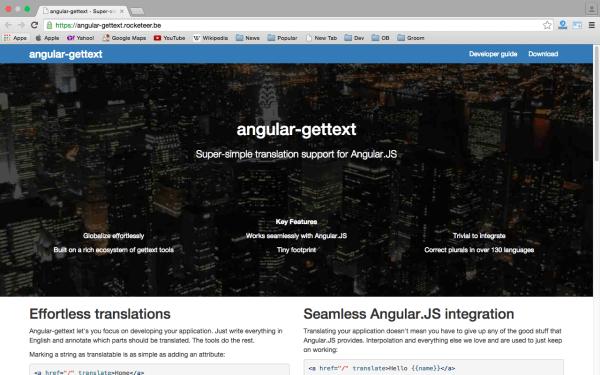600x375 pixels.
Task: Click the browser forward arrow
Action: point(21,25)
